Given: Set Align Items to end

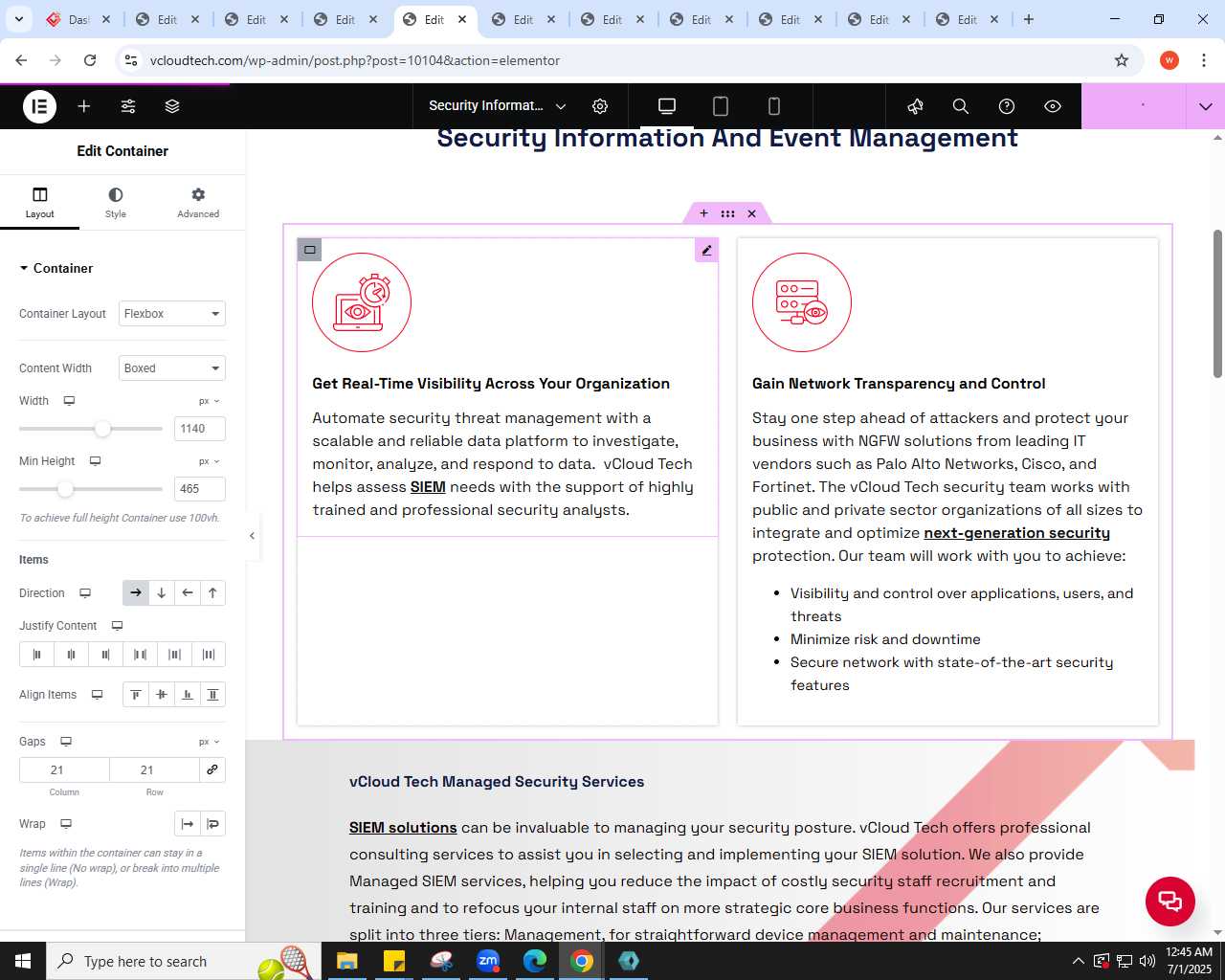Looking at the screenshot, I should click(x=188, y=695).
